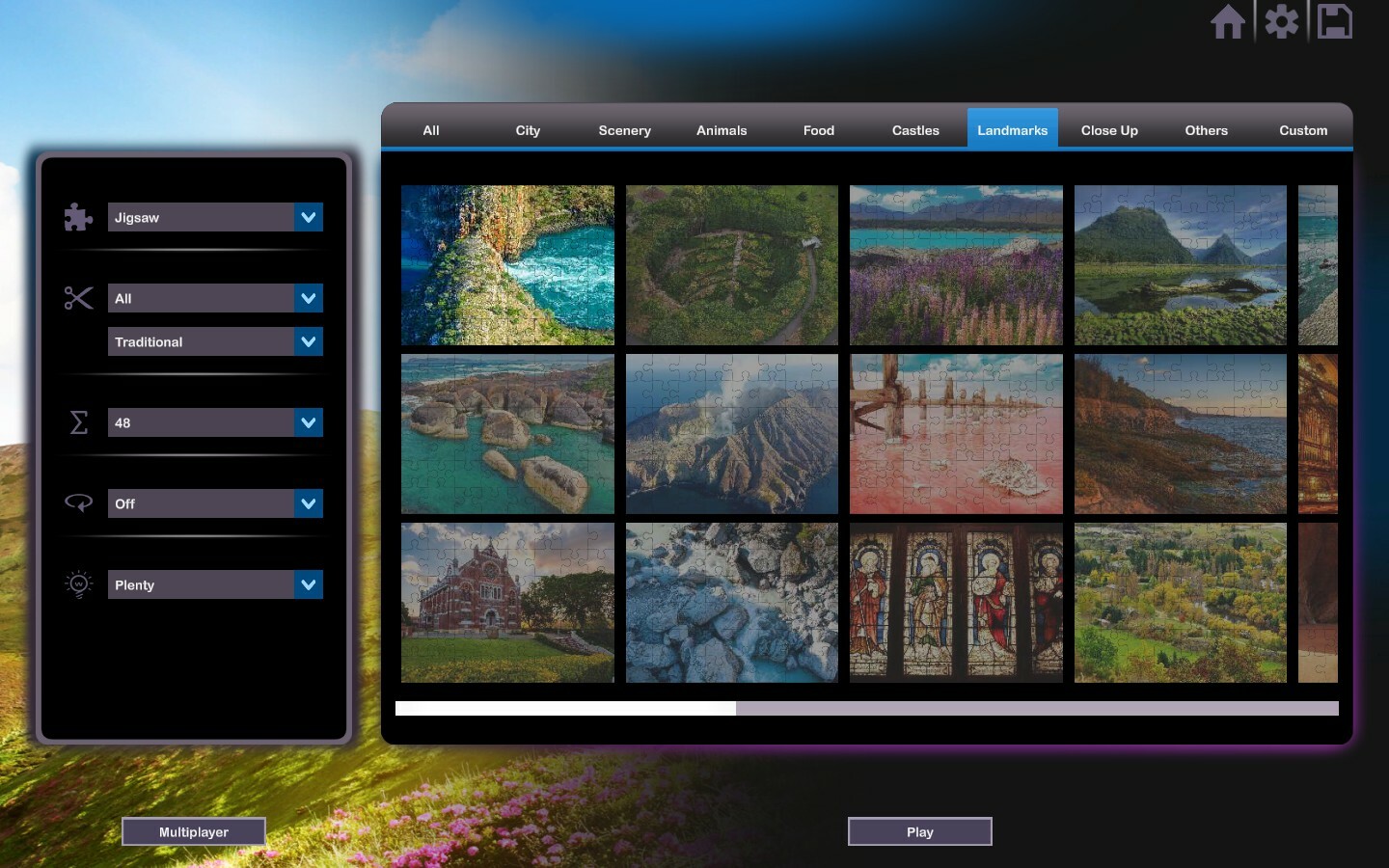Change the 48 piece count dropdown
The height and width of the screenshot is (868, 1389).
[215, 422]
